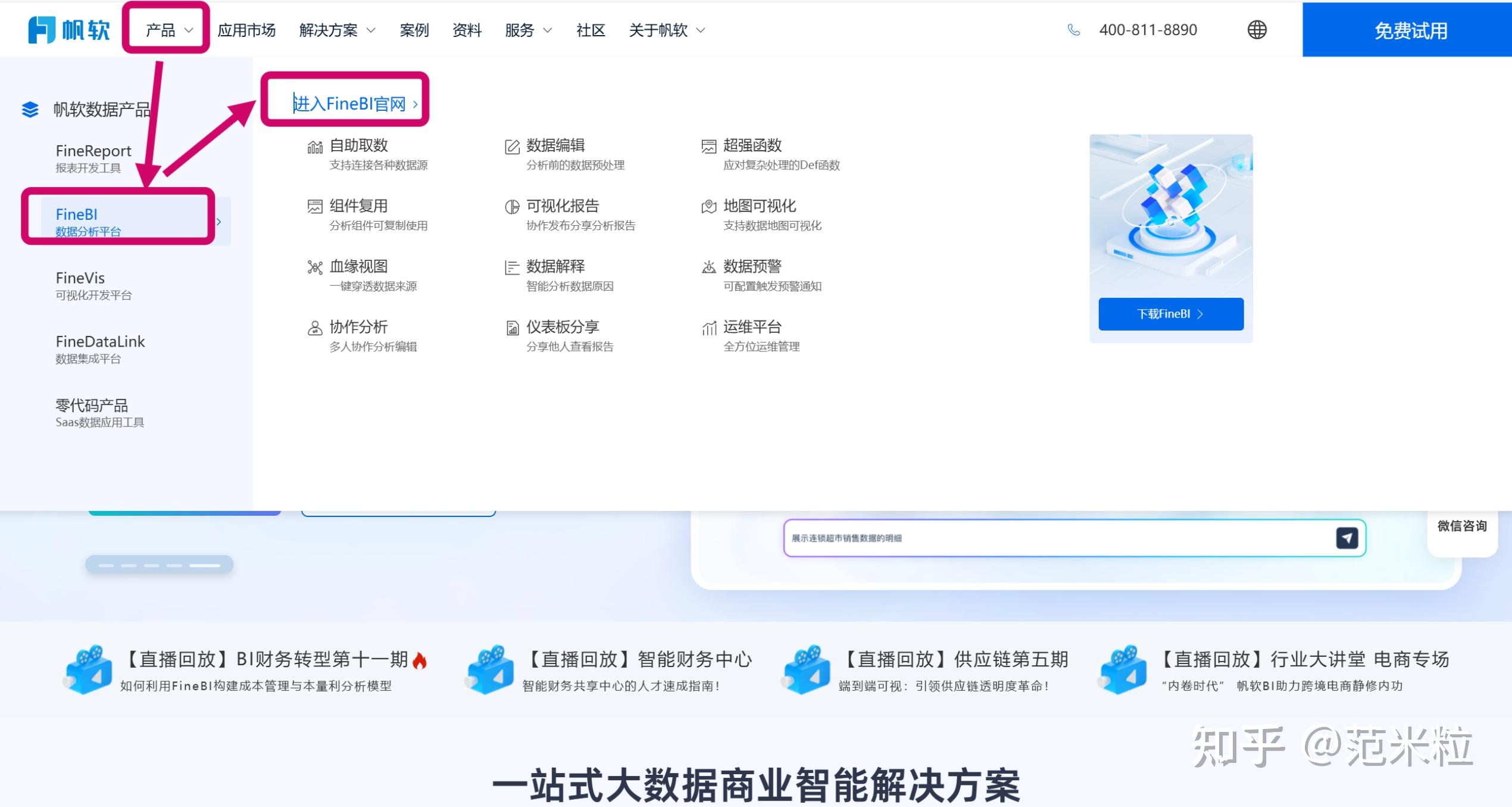
Task: Click the globe language switcher icon
Action: click(x=1257, y=30)
